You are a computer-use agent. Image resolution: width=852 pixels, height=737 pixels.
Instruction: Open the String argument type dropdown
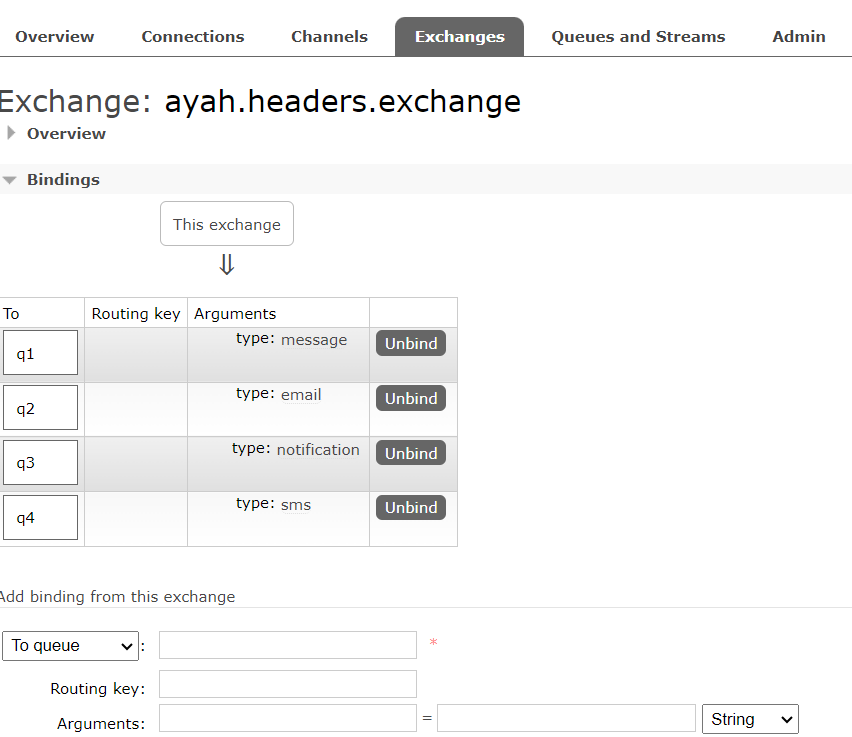point(751,719)
